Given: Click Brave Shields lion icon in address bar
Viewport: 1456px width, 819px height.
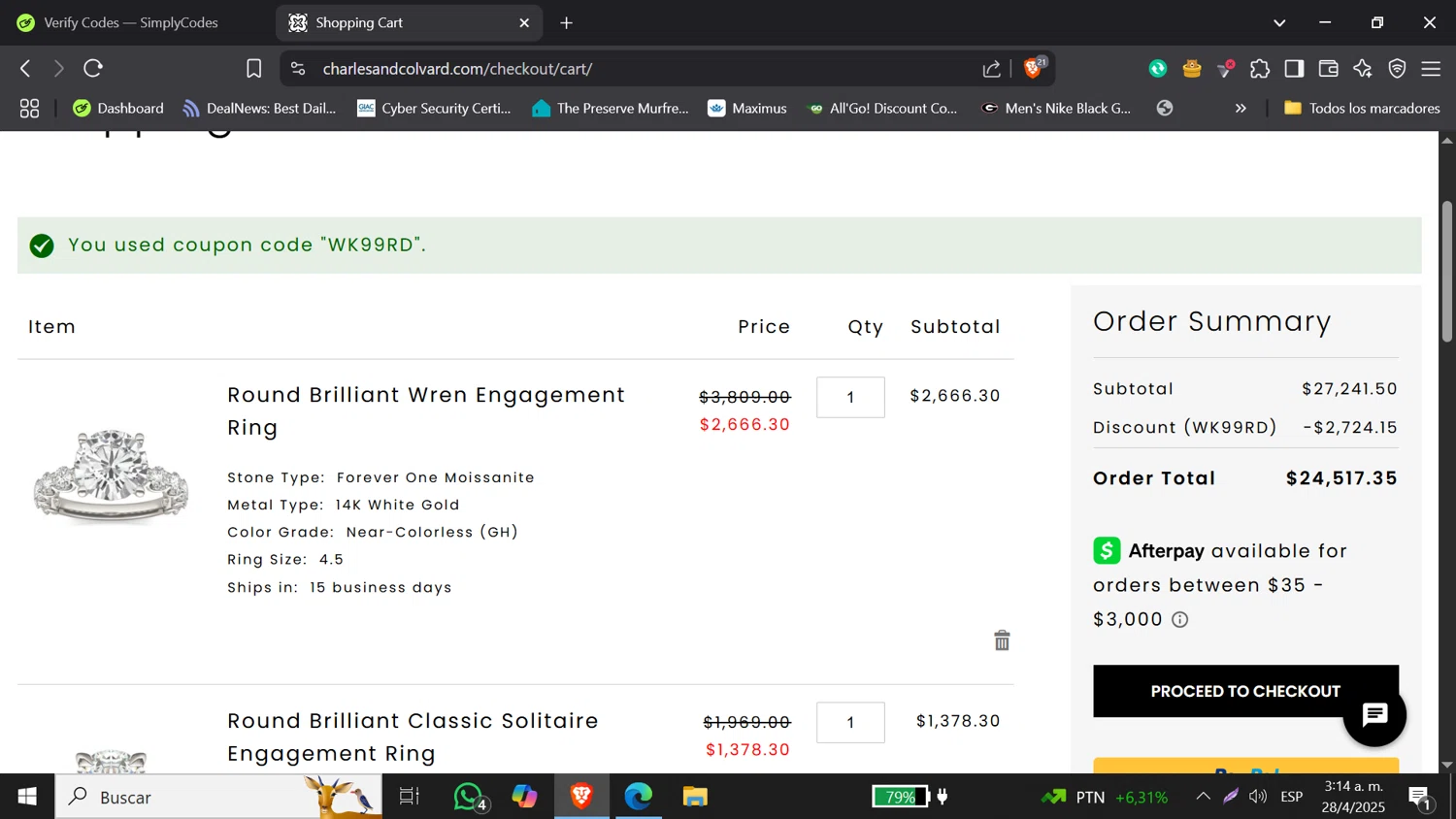Looking at the screenshot, I should (1035, 68).
